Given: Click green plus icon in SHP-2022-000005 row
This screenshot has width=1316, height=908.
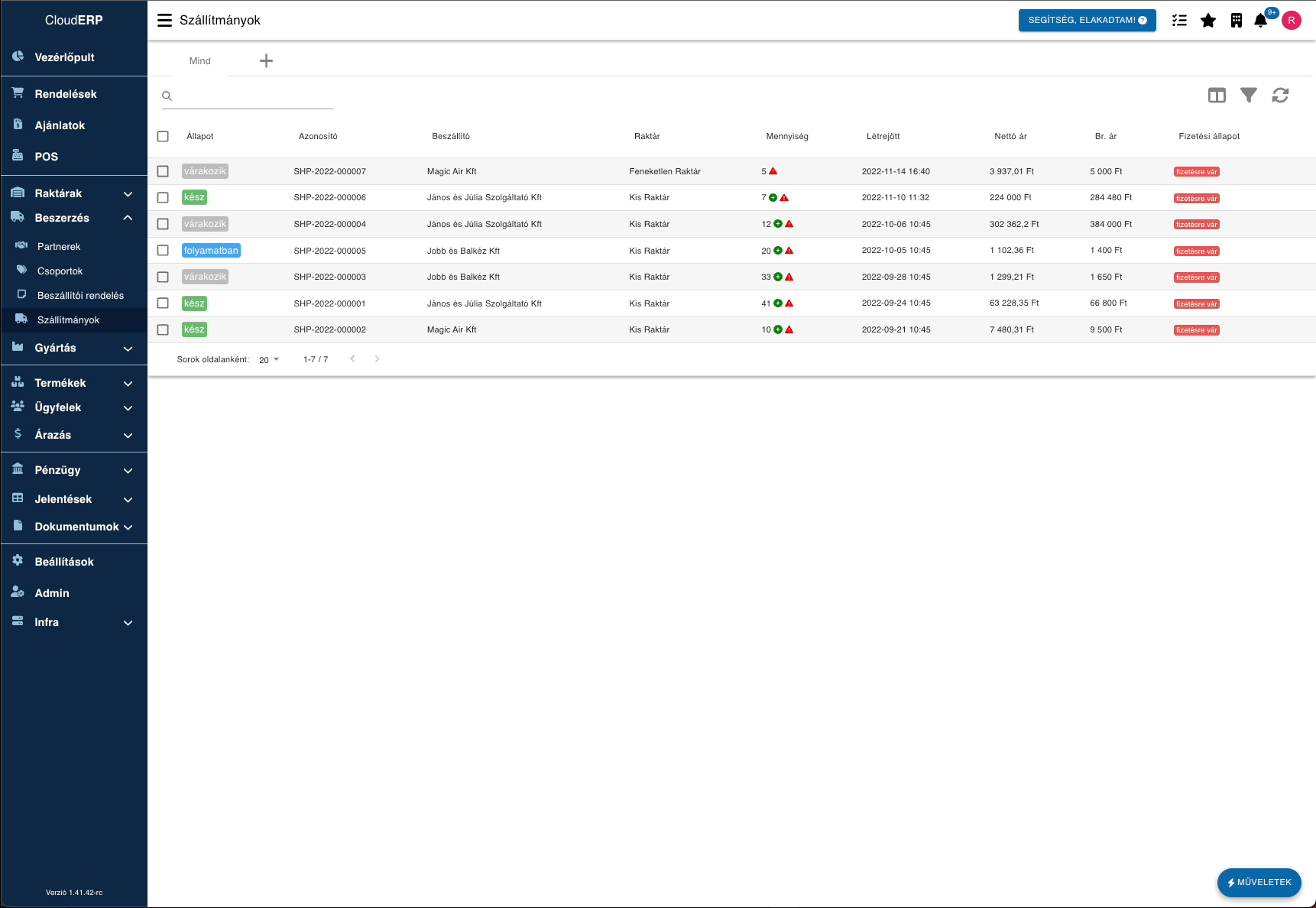Looking at the screenshot, I should pos(778,251).
